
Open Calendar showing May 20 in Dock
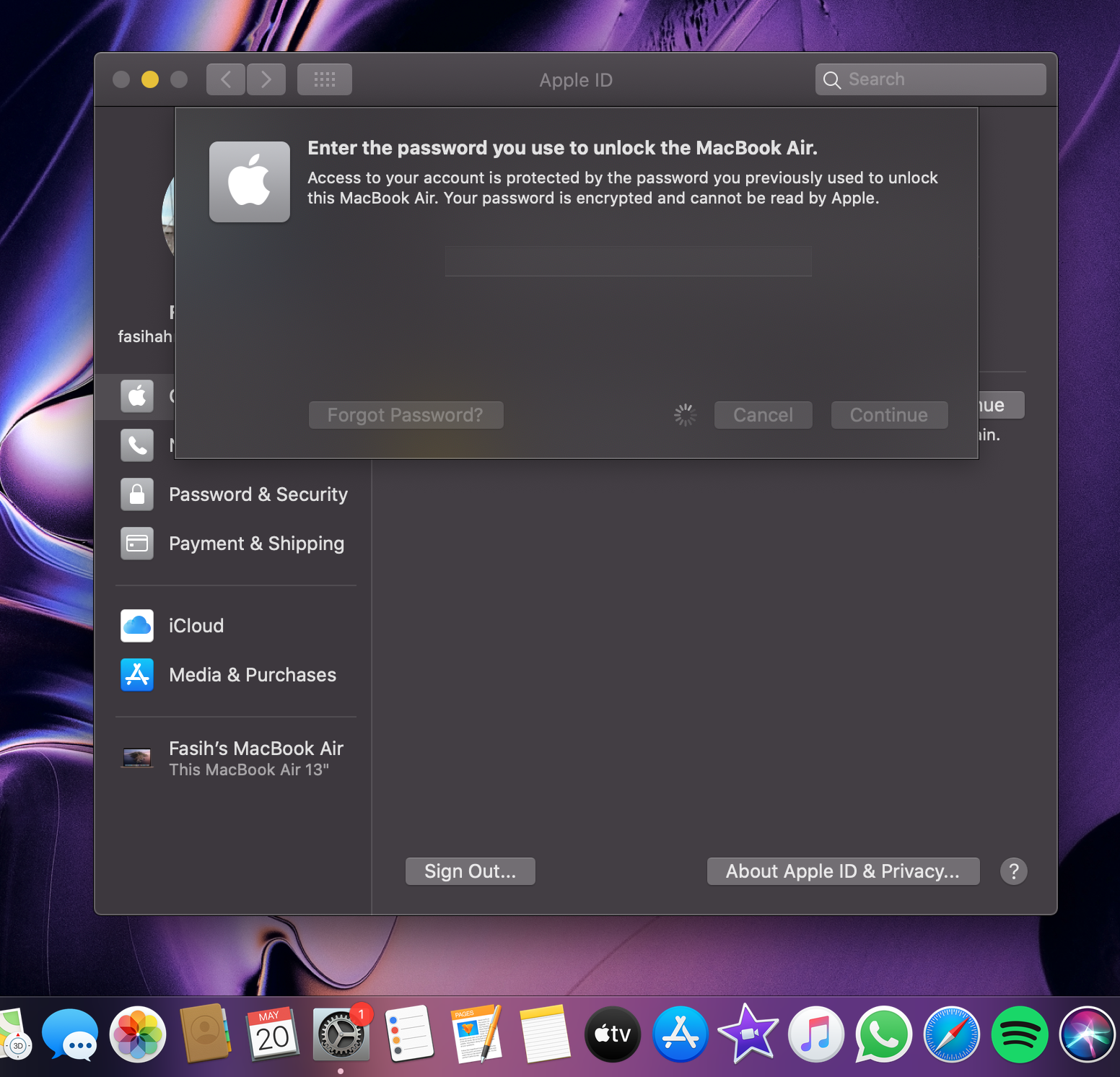pyautogui.click(x=273, y=1034)
